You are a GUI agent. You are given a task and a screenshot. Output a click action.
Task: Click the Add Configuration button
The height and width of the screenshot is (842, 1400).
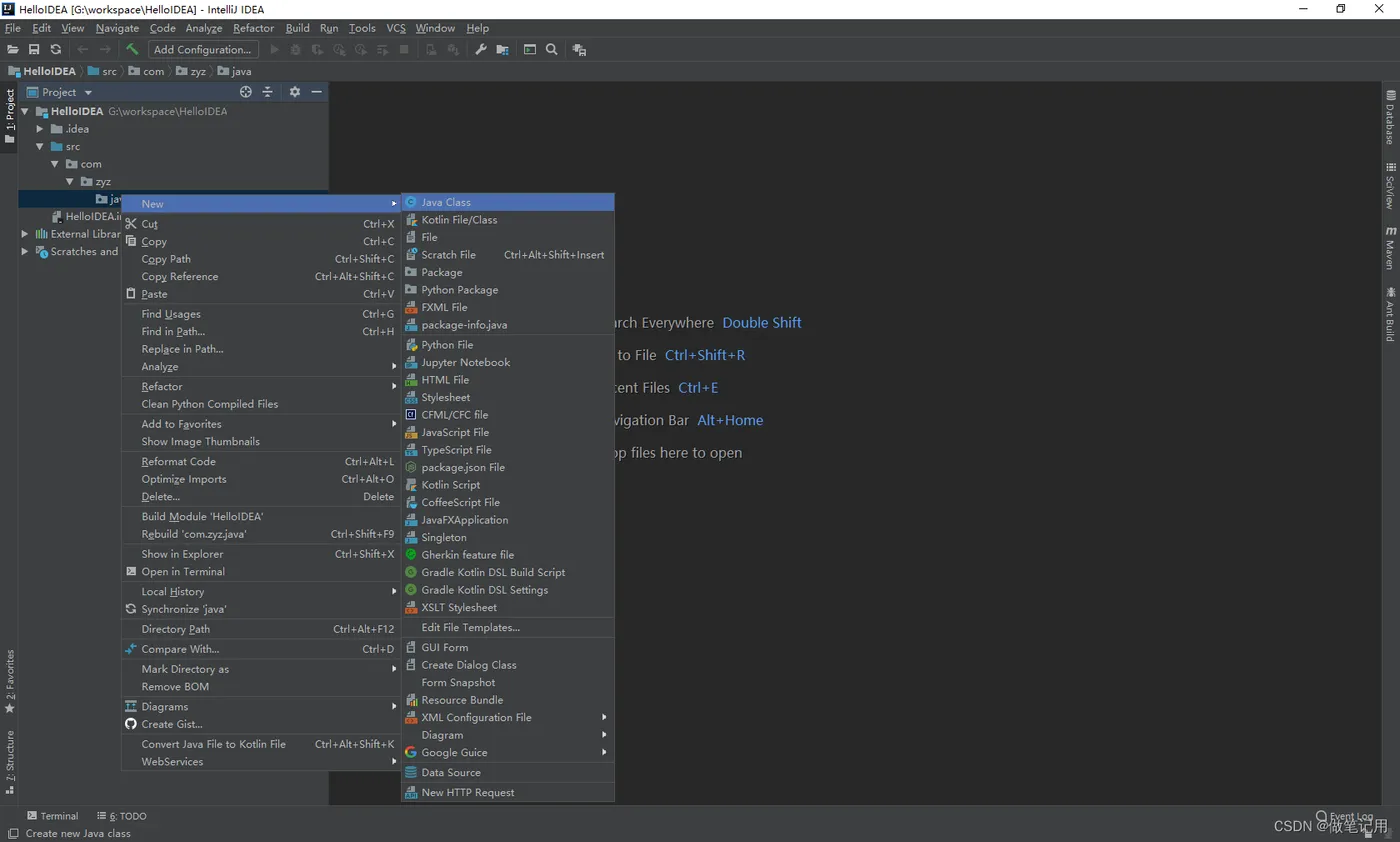[203, 49]
